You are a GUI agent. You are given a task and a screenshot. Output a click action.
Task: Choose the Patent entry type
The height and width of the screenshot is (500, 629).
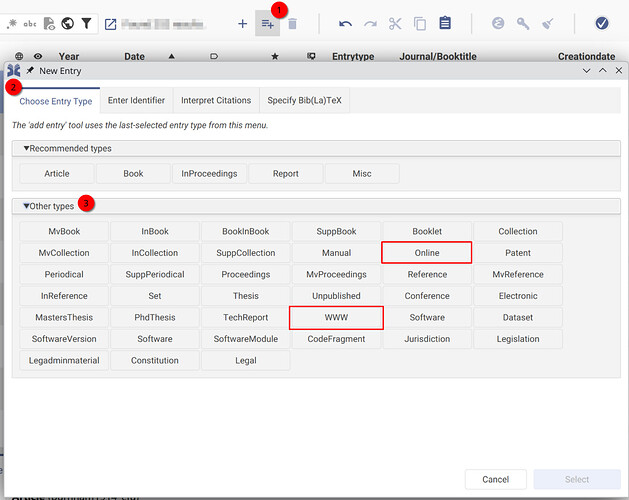[x=518, y=253]
